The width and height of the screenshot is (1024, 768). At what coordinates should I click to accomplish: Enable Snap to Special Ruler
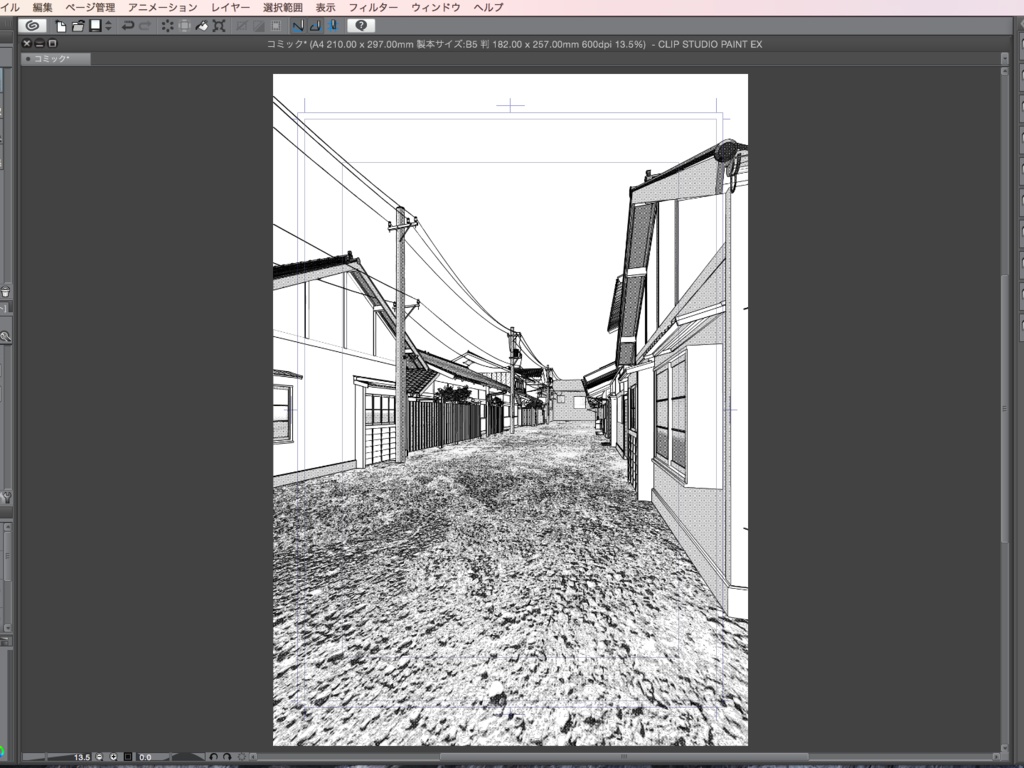coord(316,27)
